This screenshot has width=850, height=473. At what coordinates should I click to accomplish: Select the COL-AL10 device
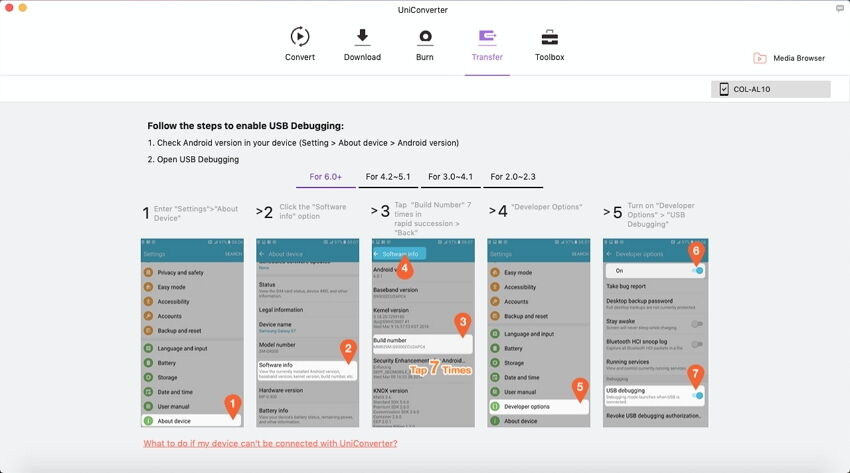(x=770, y=89)
